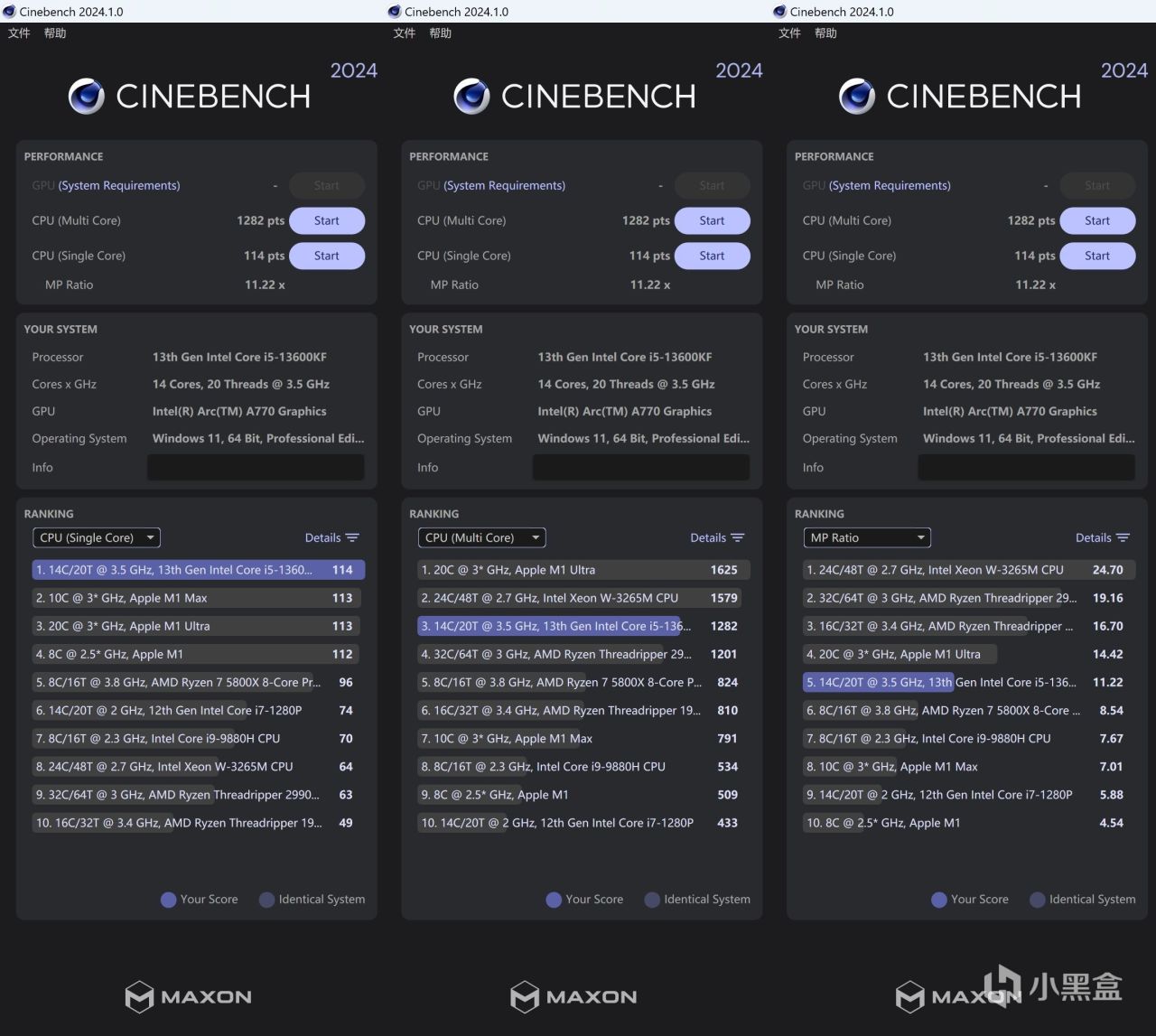Open 帮助 menu in middle window

[x=441, y=33]
